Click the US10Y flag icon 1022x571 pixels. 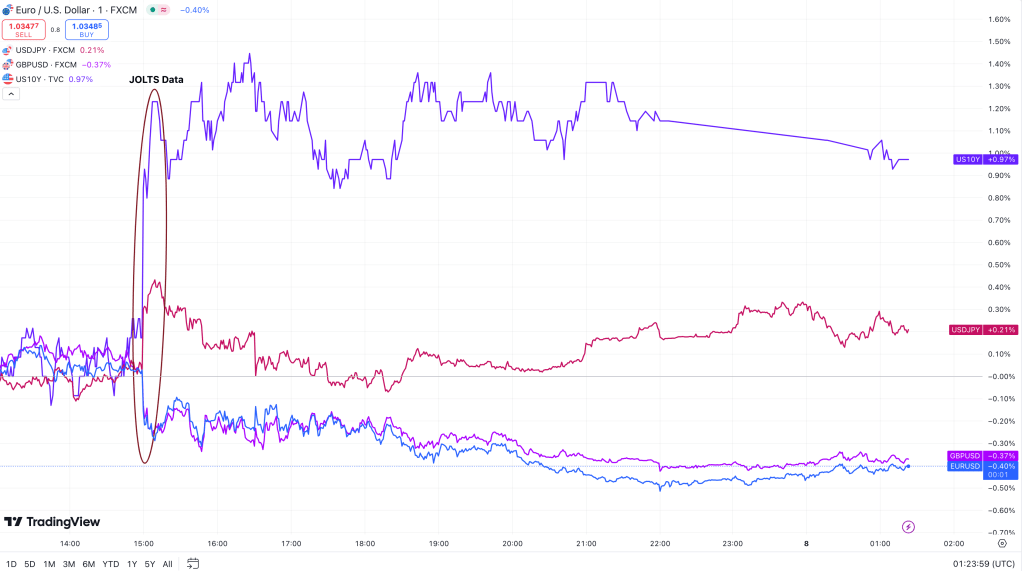9,78
